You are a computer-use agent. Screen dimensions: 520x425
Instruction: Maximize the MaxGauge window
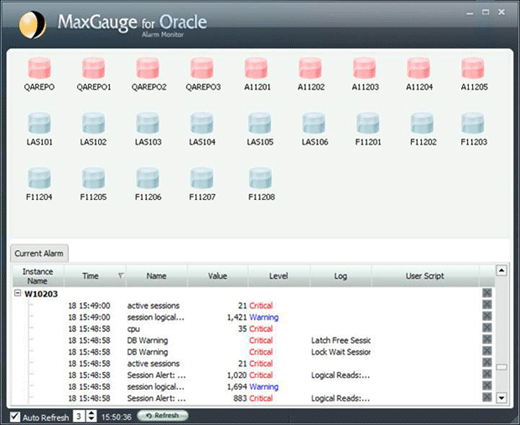pyautogui.click(x=486, y=12)
